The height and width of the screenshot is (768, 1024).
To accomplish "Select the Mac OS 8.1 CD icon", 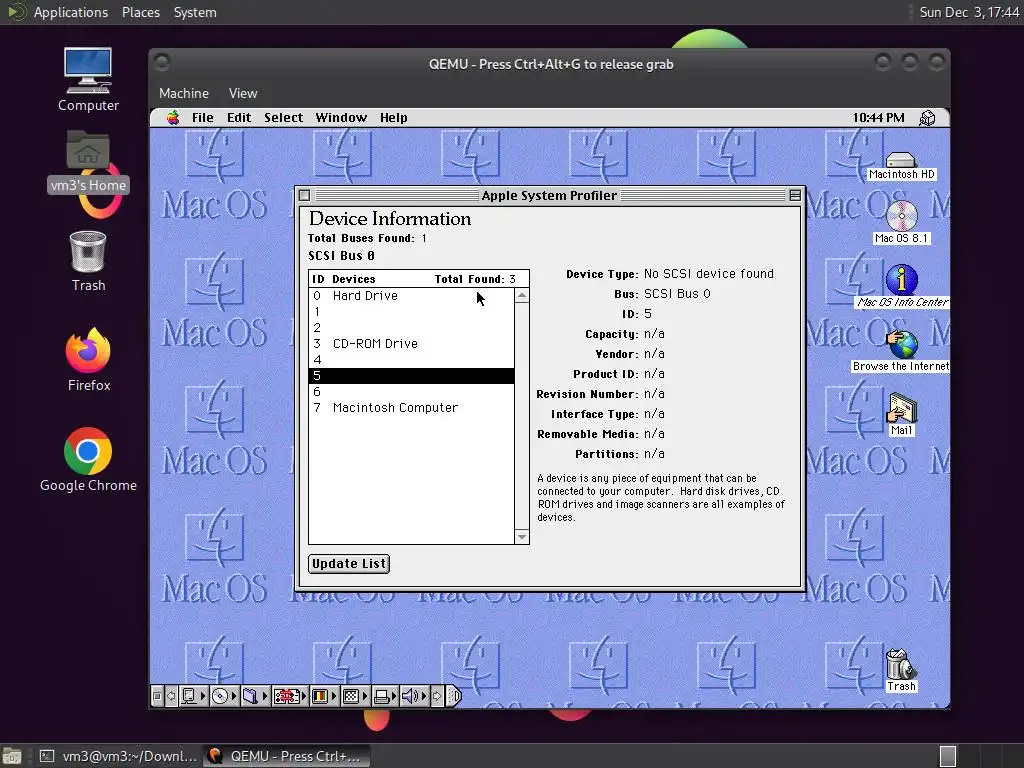I will click(901, 223).
